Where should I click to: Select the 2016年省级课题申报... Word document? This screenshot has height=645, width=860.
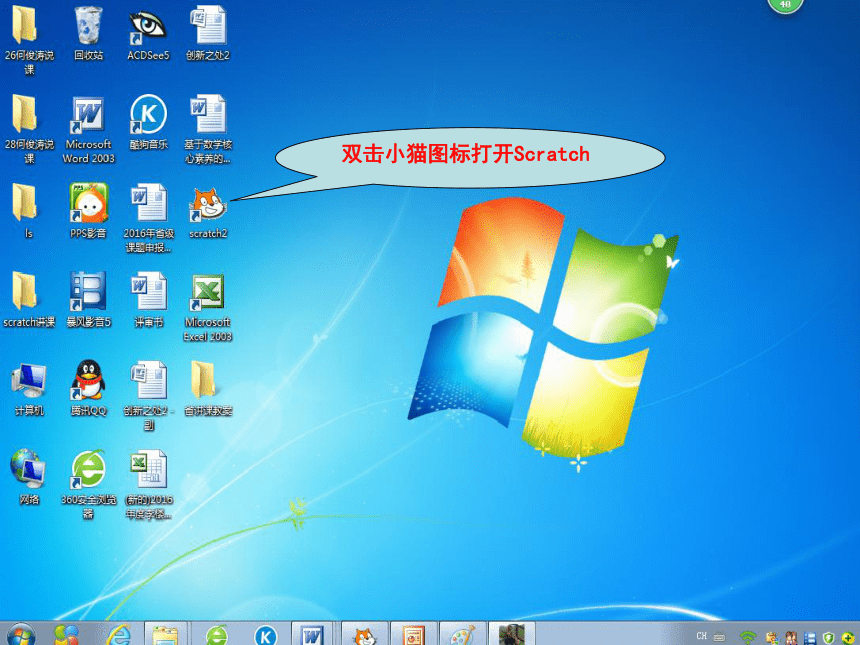149,203
